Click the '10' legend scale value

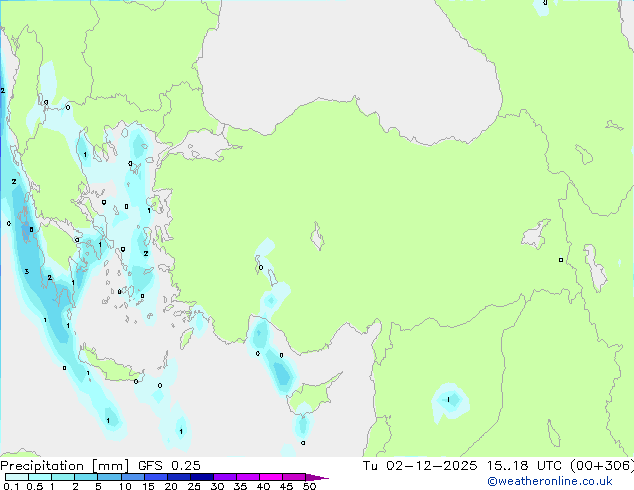pyautogui.click(x=125, y=486)
